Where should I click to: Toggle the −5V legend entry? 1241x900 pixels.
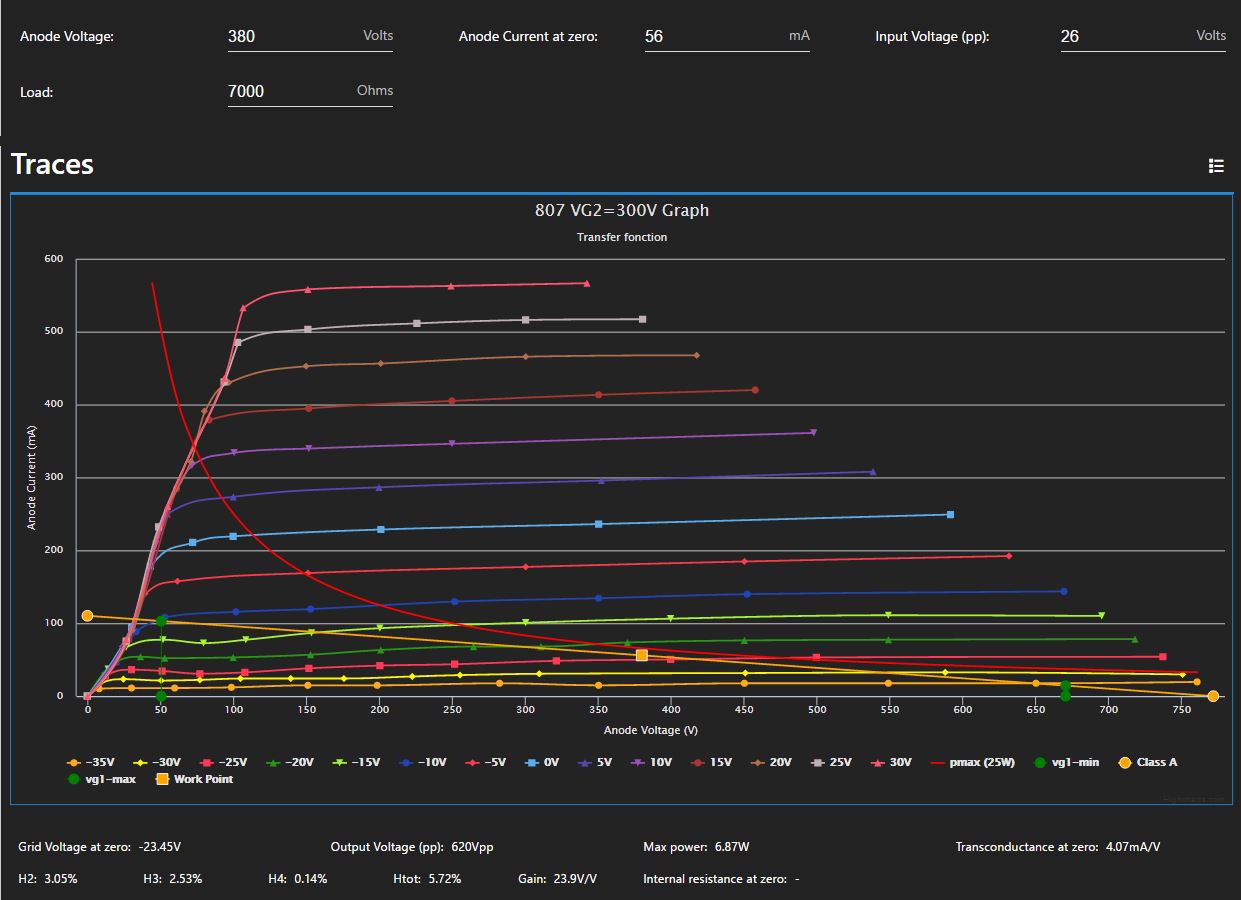point(486,762)
